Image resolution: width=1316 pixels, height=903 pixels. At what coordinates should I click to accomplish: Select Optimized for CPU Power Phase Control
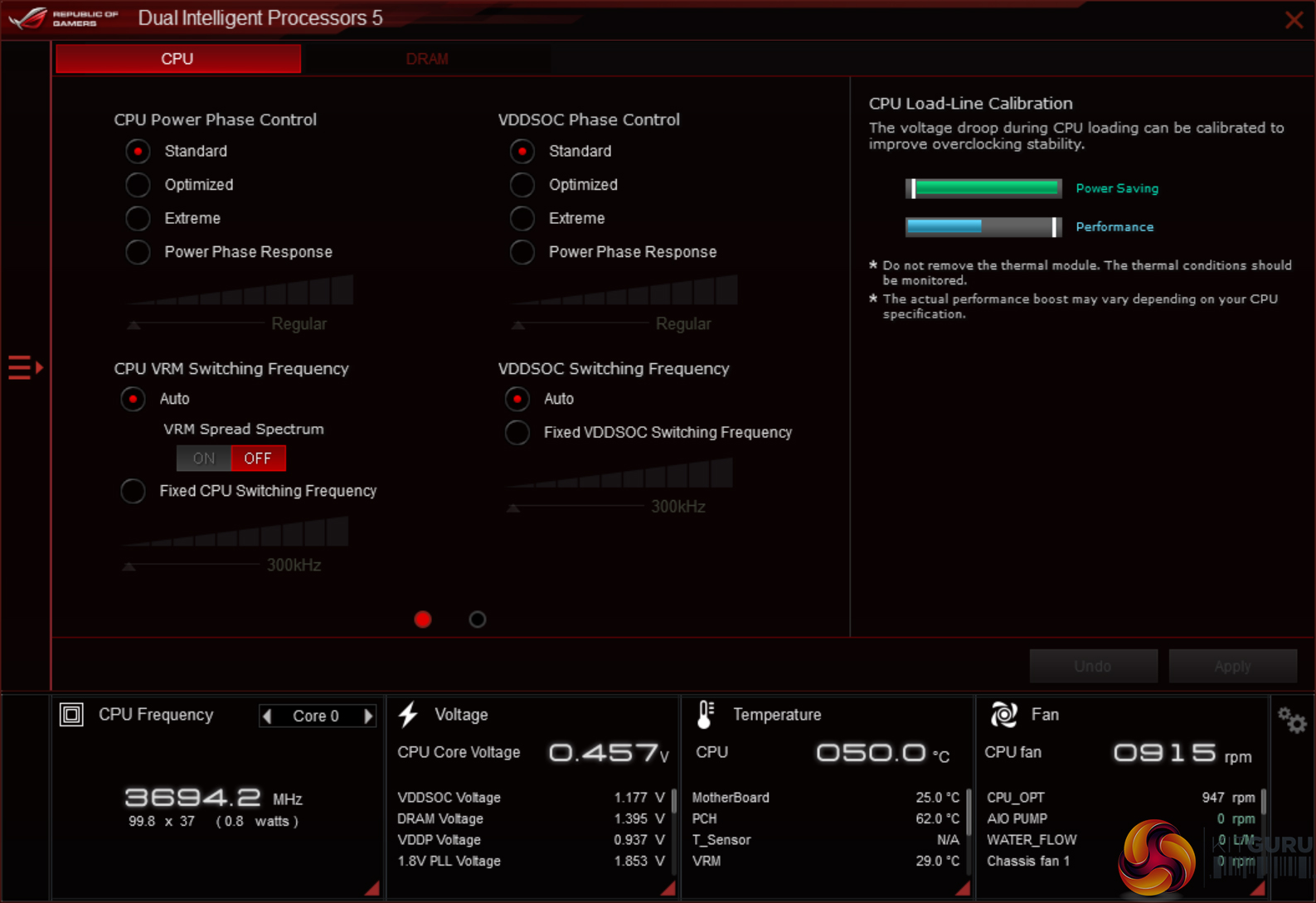(138, 184)
